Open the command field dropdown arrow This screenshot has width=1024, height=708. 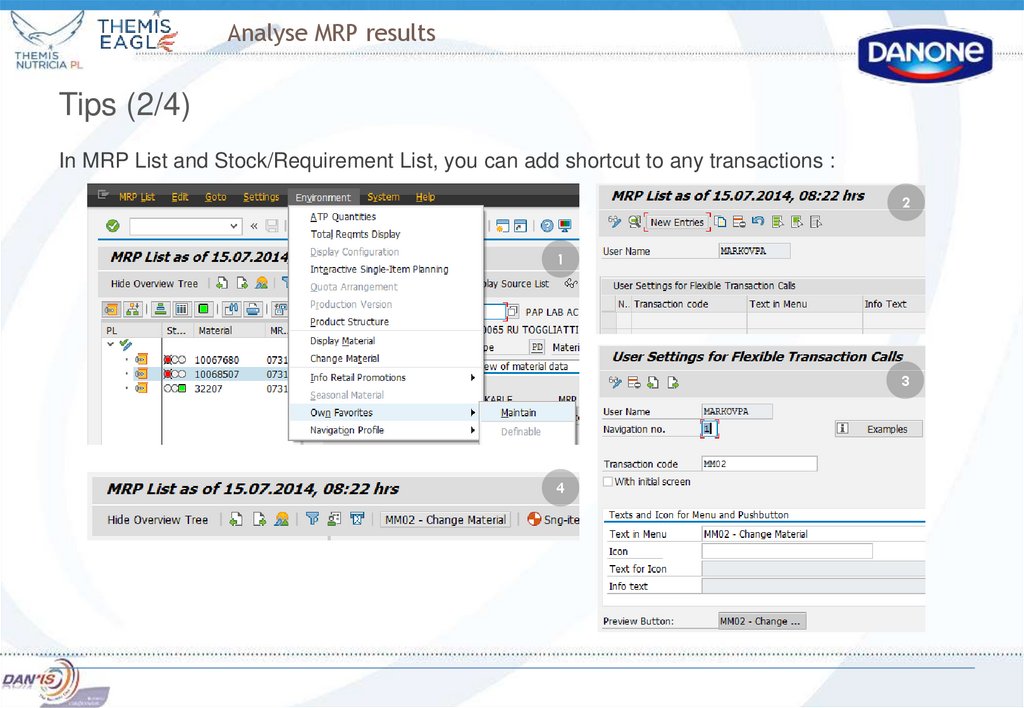(232, 225)
